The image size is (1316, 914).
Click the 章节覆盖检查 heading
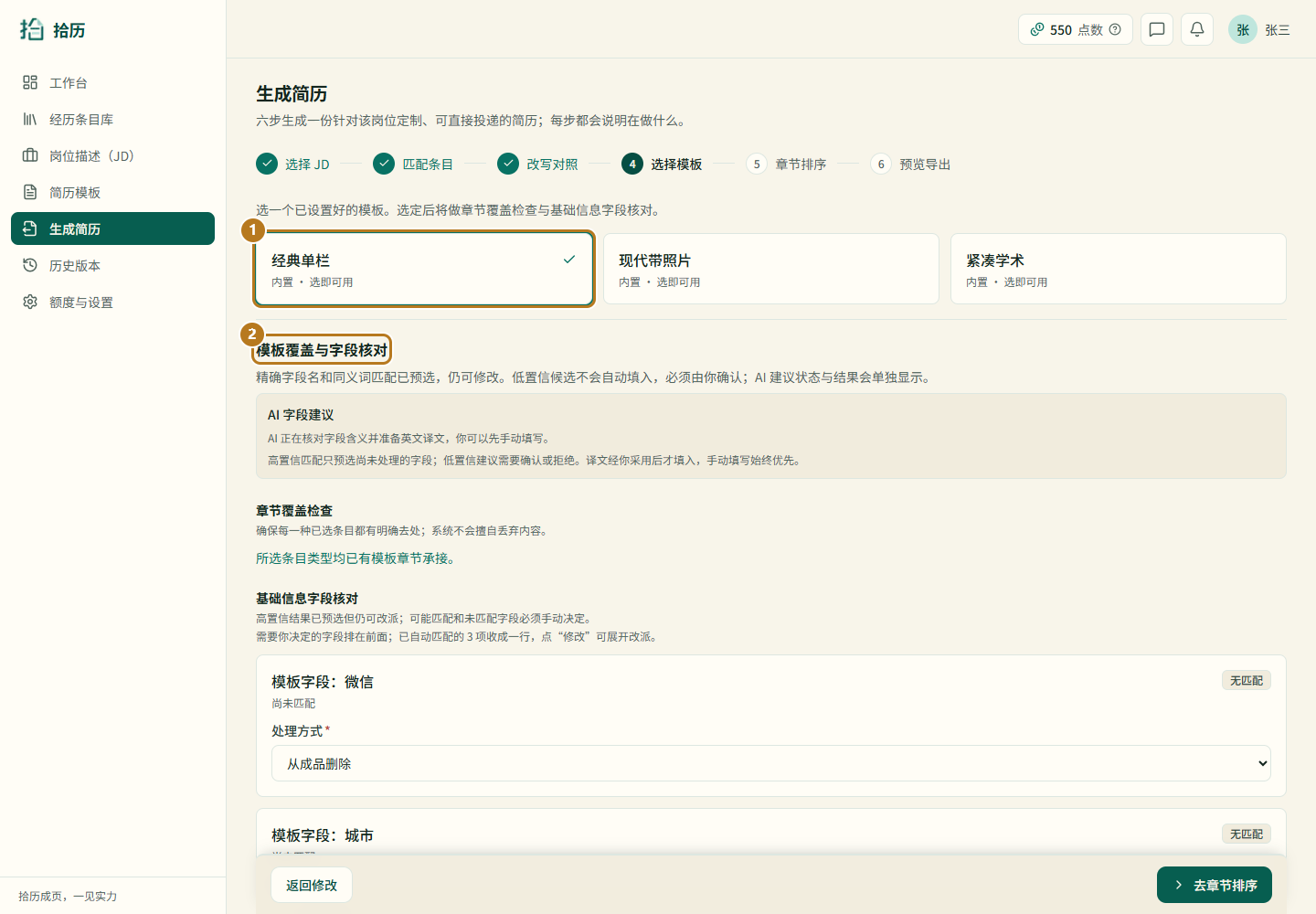click(x=294, y=510)
